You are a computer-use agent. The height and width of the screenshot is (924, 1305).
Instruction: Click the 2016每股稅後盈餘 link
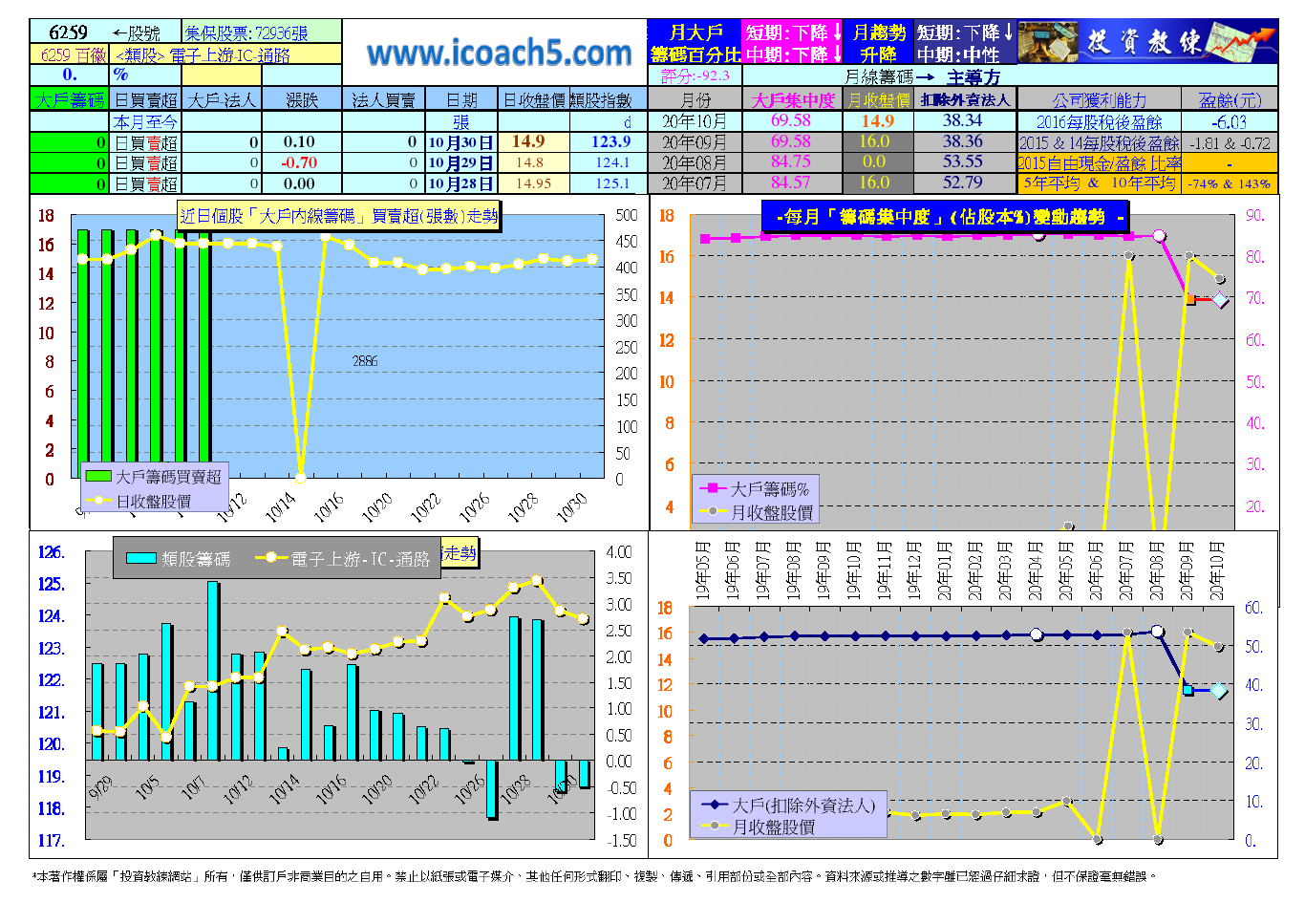click(1099, 121)
